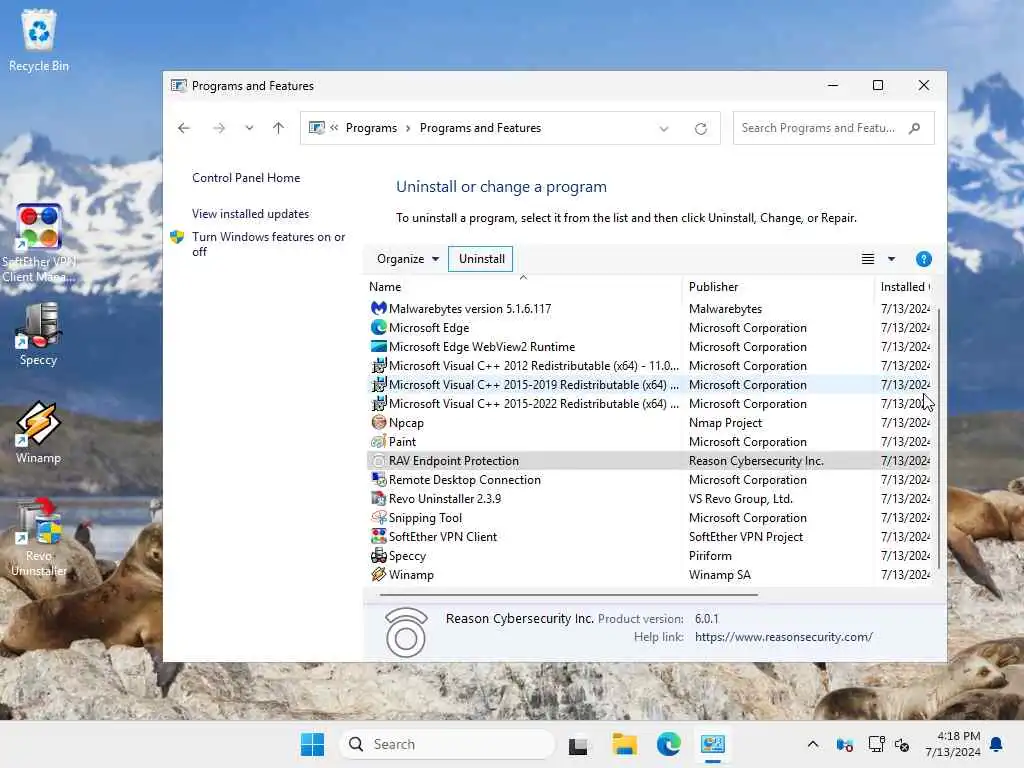Click the Control Panel taskbar icon

(x=712, y=744)
